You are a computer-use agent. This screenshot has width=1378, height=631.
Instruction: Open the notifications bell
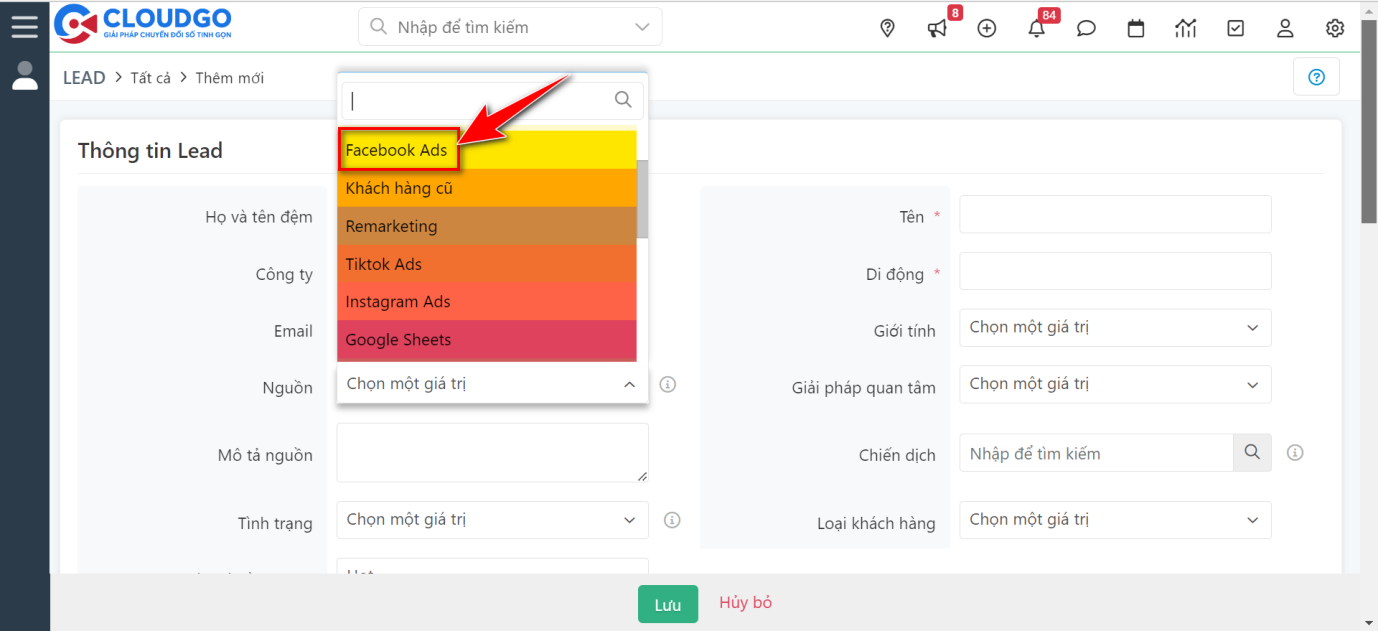(x=1037, y=28)
